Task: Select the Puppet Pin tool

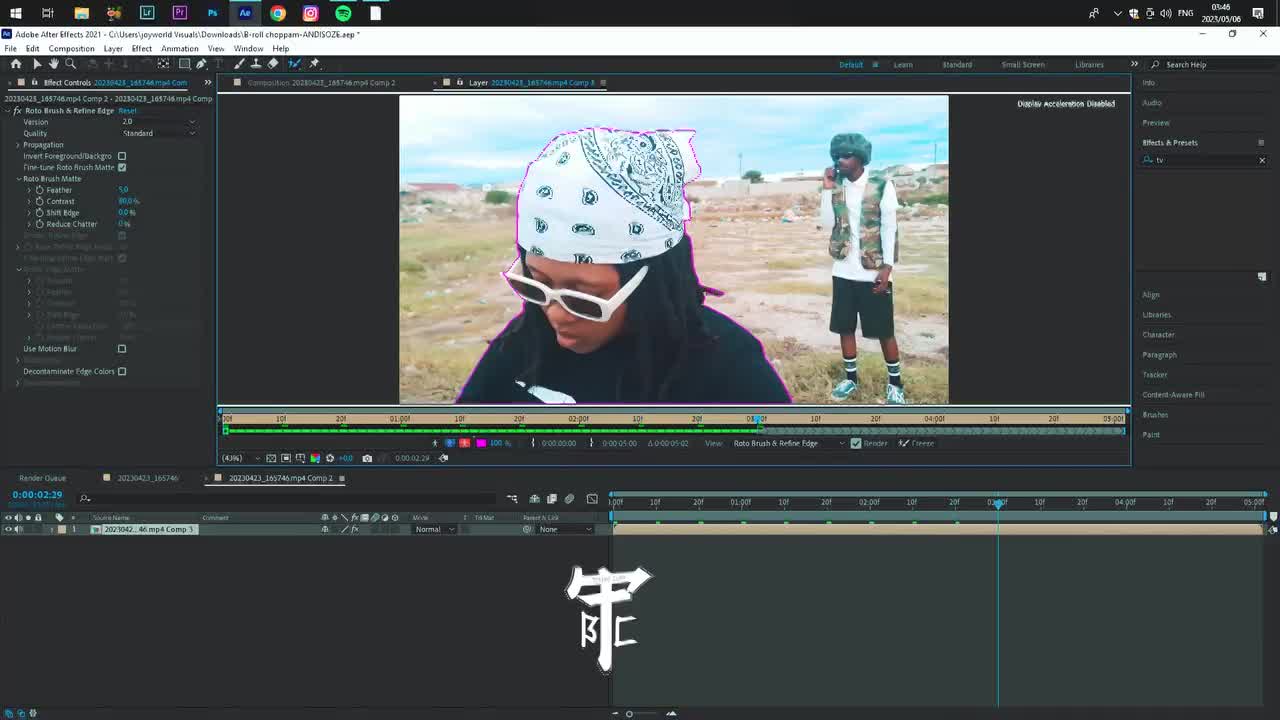Action: pos(314,64)
